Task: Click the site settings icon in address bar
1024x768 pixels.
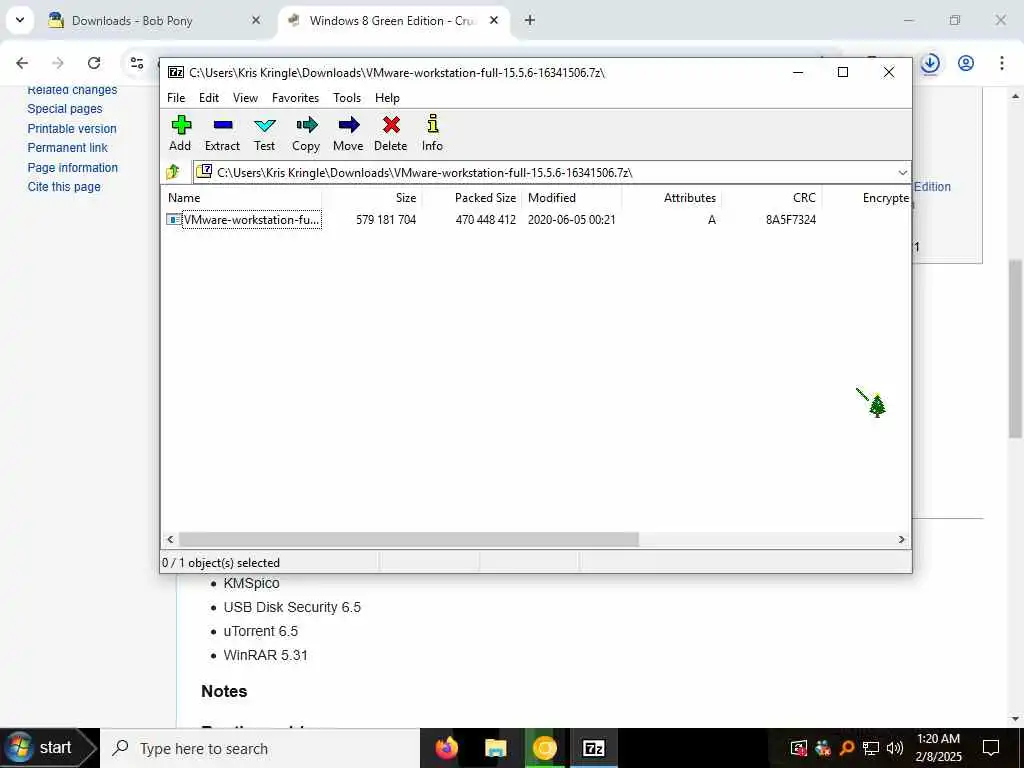Action: click(x=137, y=63)
